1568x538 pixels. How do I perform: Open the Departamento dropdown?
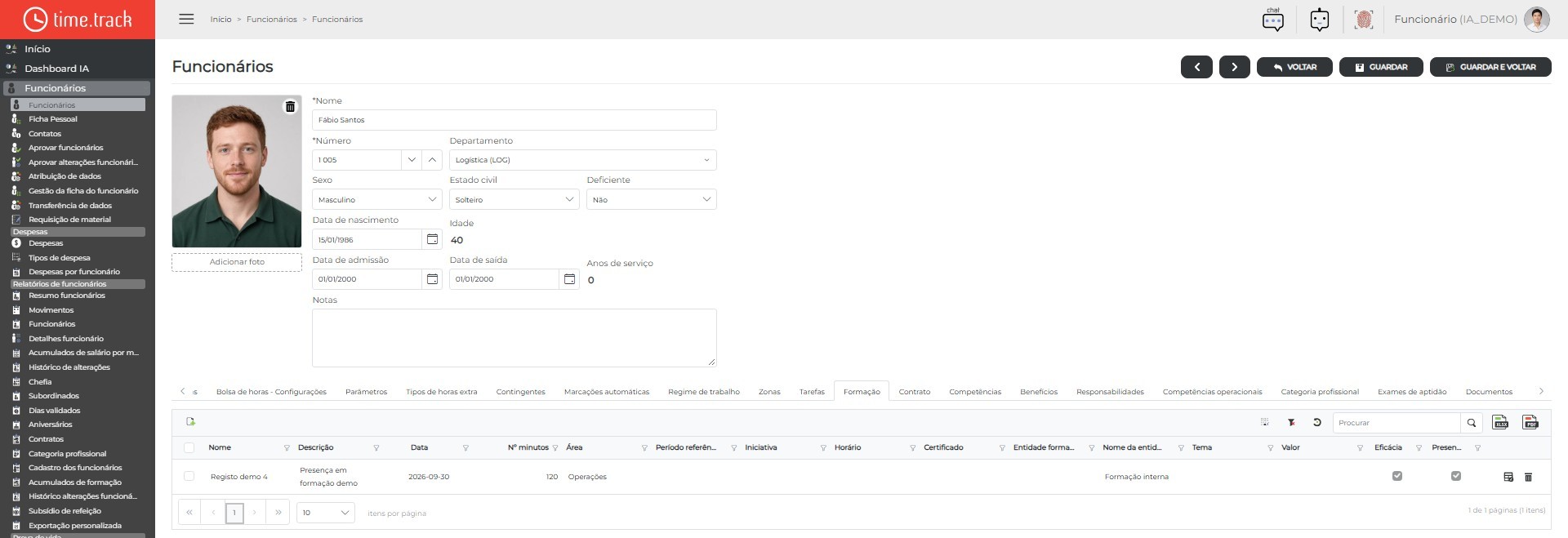[583, 160]
